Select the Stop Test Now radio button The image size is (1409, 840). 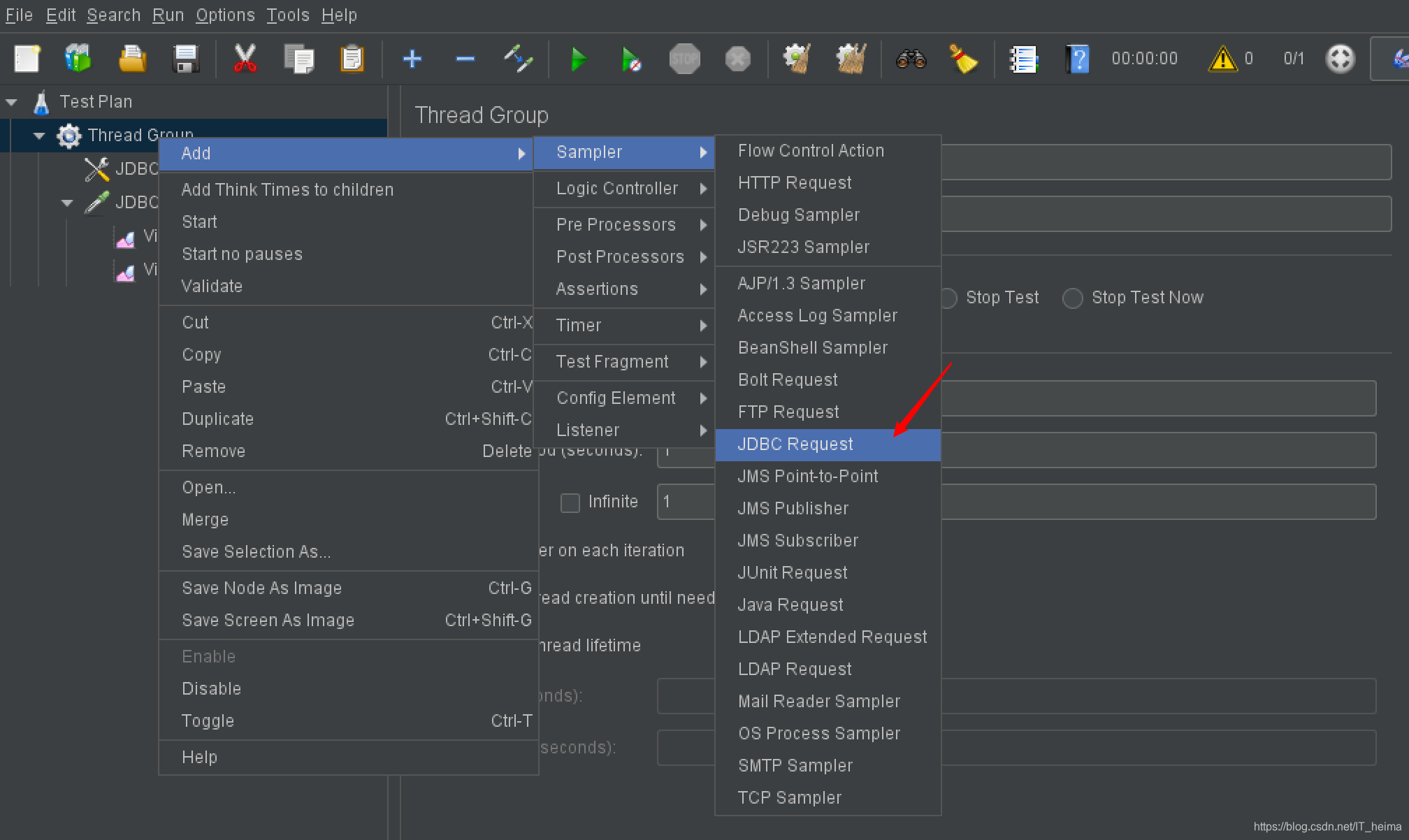click(1073, 298)
